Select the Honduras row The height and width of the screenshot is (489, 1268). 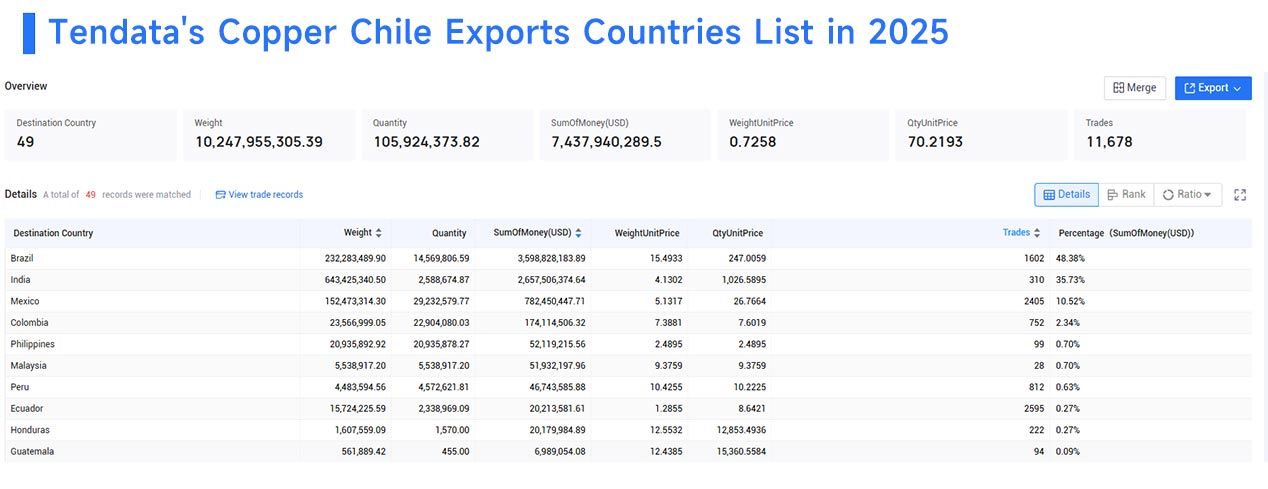click(x=628, y=430)
